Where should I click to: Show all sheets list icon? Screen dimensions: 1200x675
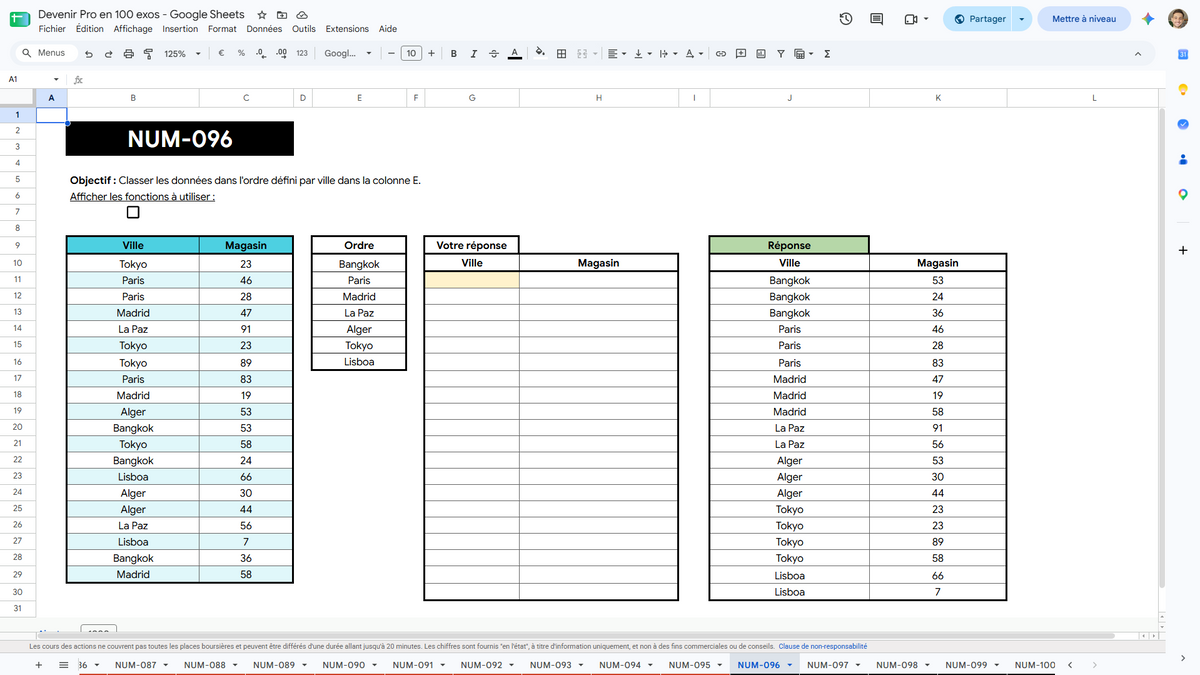[64, 665]
